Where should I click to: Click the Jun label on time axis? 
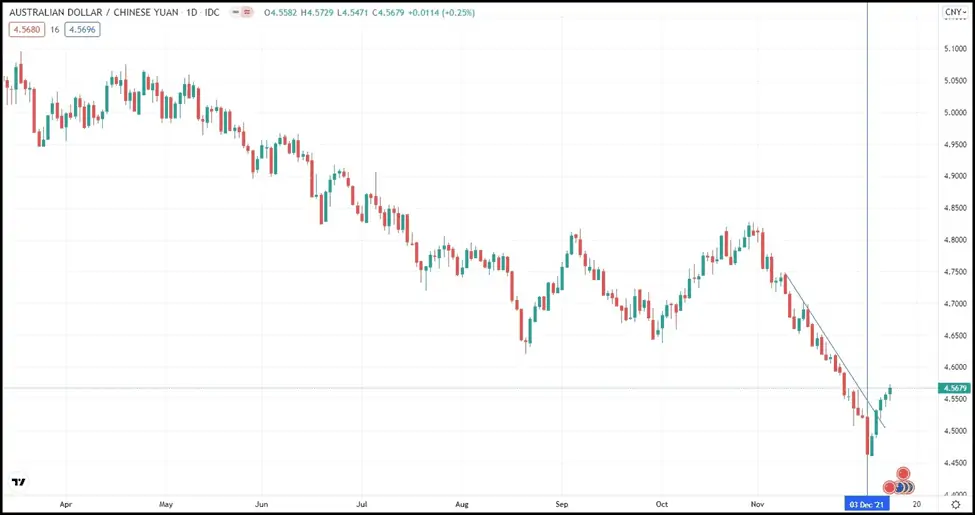tap(261, 505)
